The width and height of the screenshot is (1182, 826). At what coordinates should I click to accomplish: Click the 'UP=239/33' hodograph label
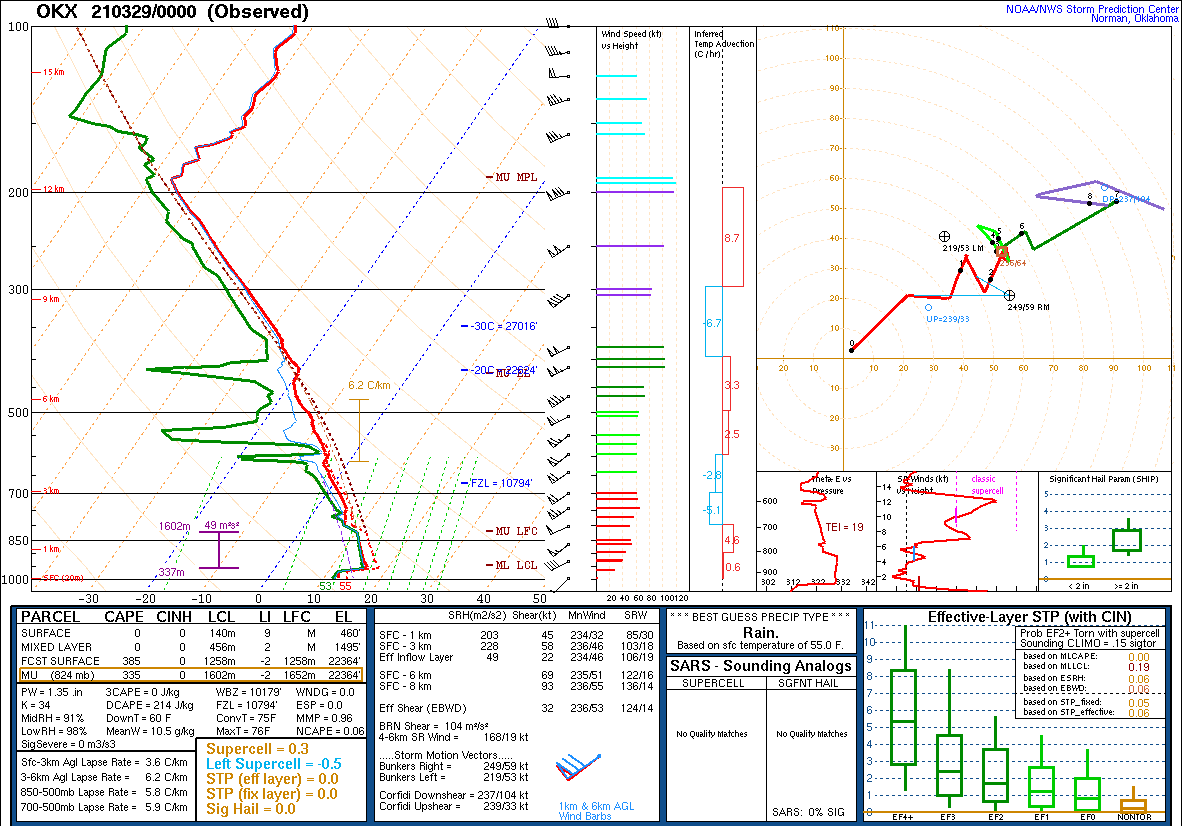coord(948,319)
